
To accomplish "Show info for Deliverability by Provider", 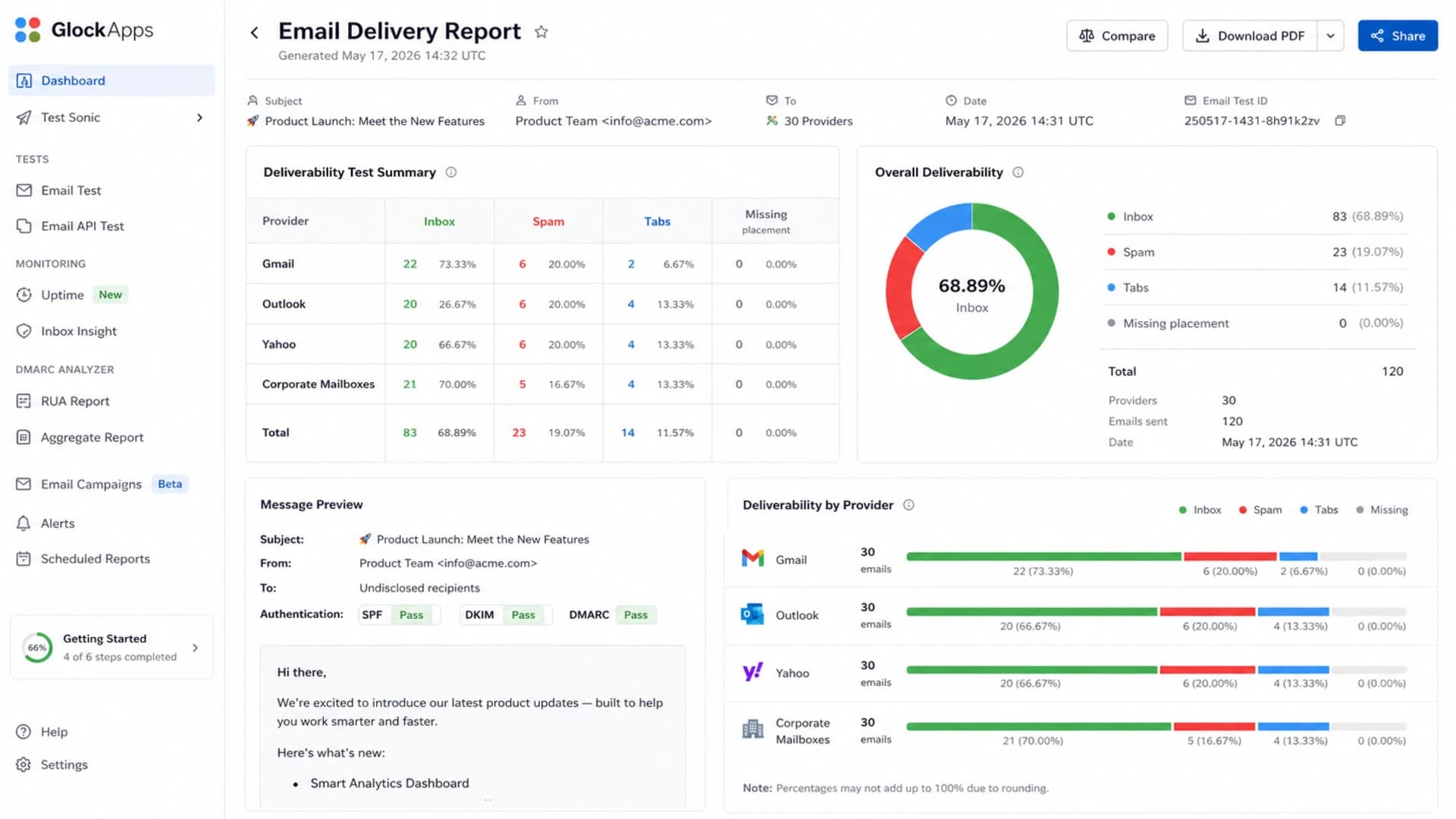I will coord(908,505).
